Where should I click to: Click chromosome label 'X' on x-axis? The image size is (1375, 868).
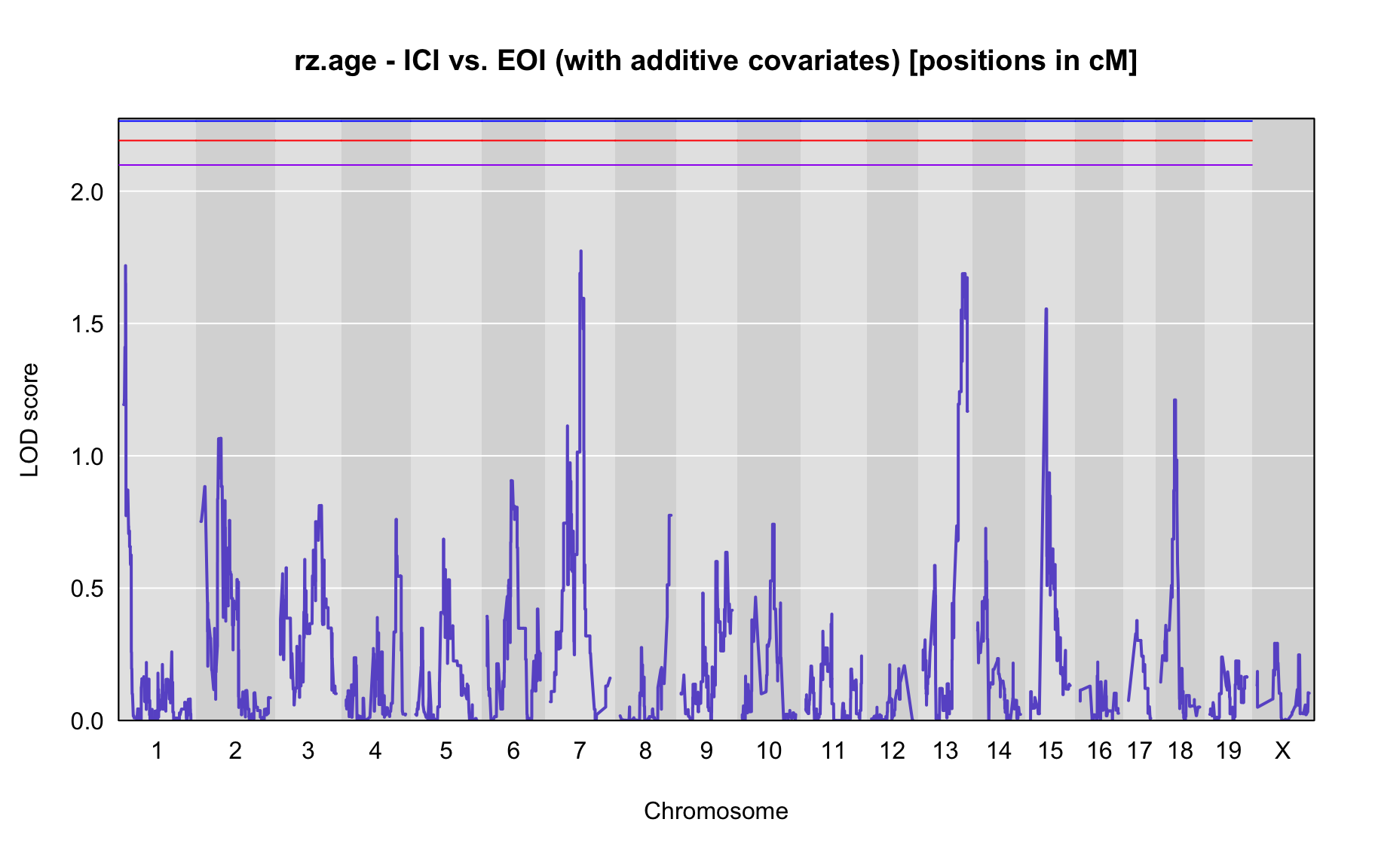point(1282,750)
